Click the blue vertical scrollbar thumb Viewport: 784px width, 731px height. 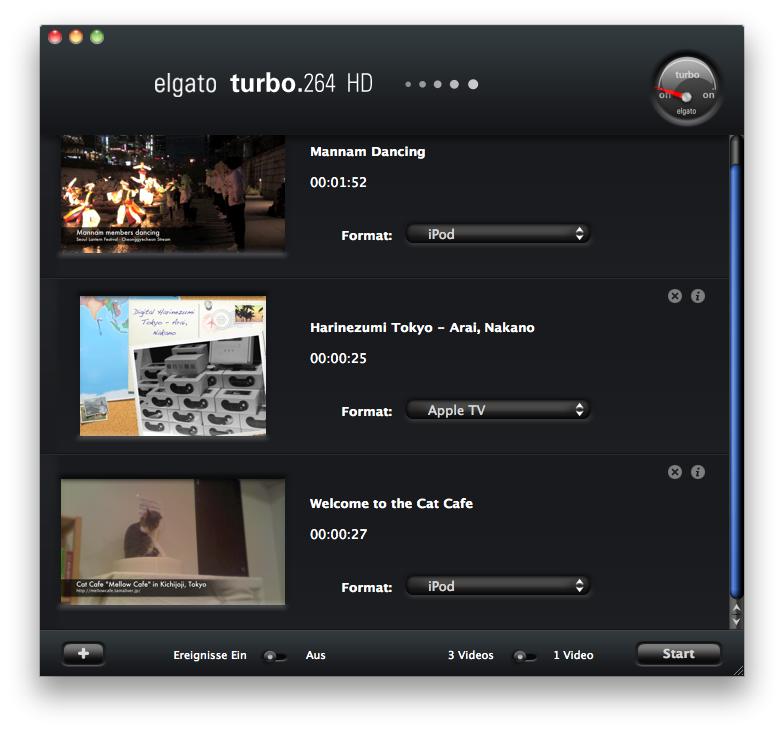pos(736,380)
